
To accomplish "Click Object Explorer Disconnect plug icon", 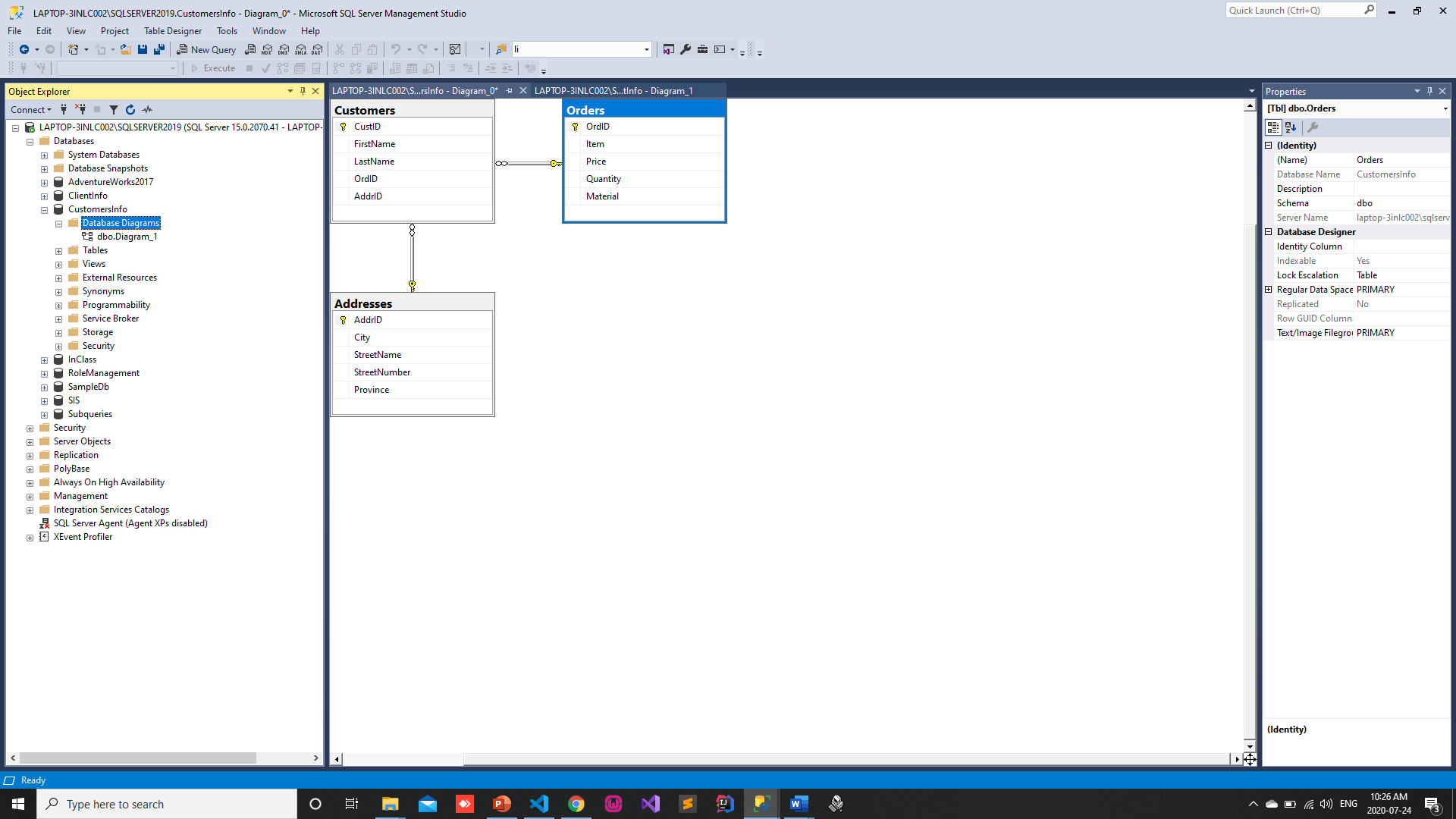I will 80,110.
